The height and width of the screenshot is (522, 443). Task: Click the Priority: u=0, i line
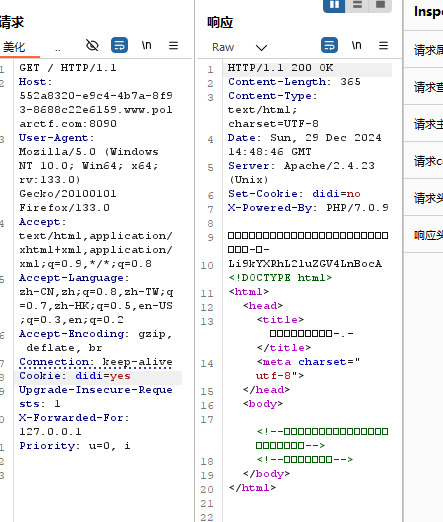point(75,446)
